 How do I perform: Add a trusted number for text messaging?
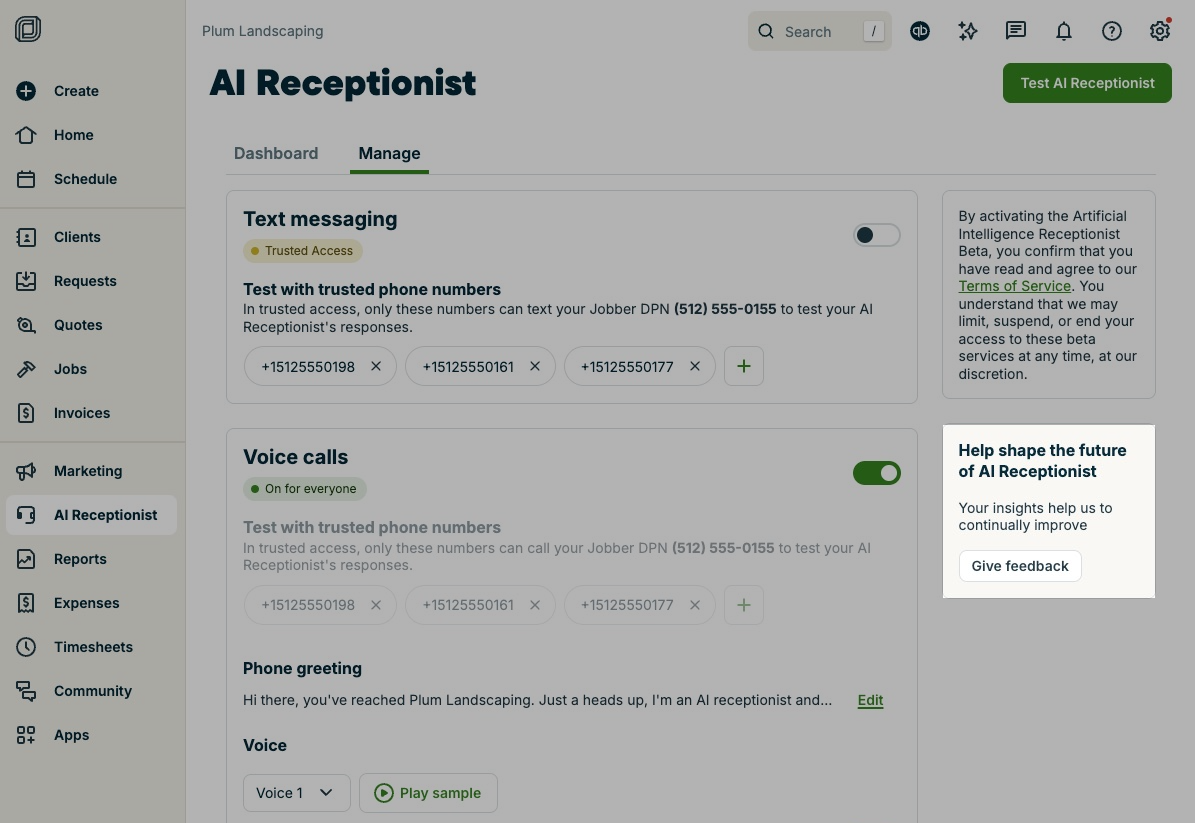click(743, 366)
